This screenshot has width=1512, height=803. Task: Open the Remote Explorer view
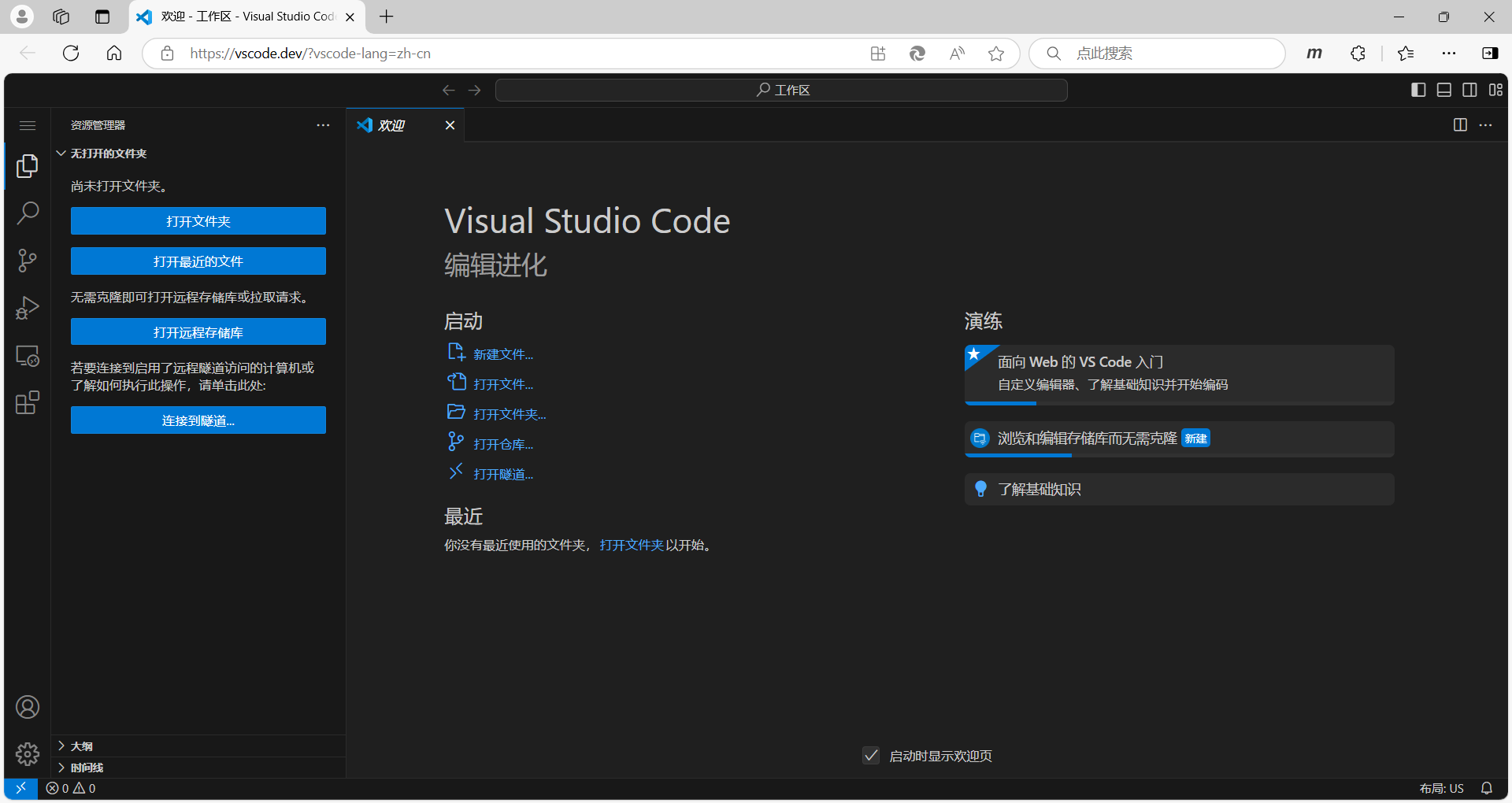click(28, 356)
